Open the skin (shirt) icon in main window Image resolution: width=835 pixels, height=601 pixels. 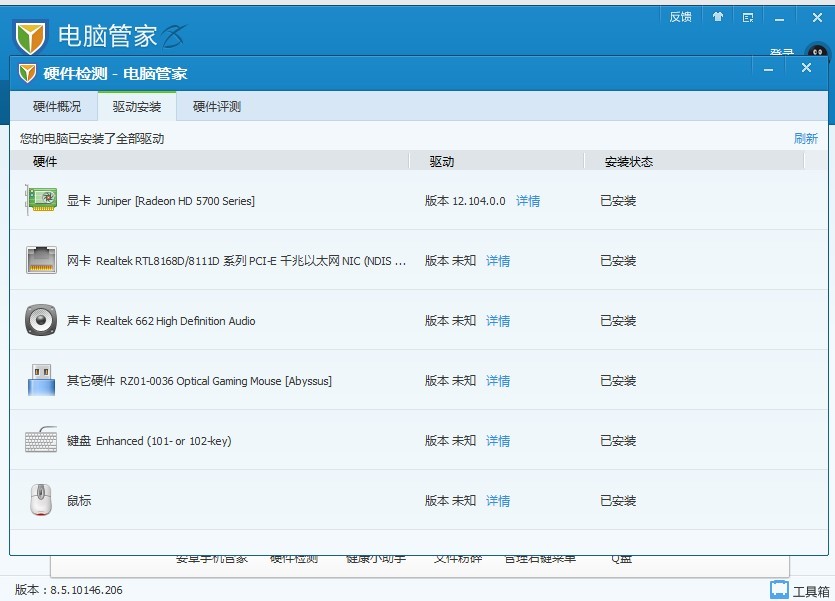tap(718, 17)
